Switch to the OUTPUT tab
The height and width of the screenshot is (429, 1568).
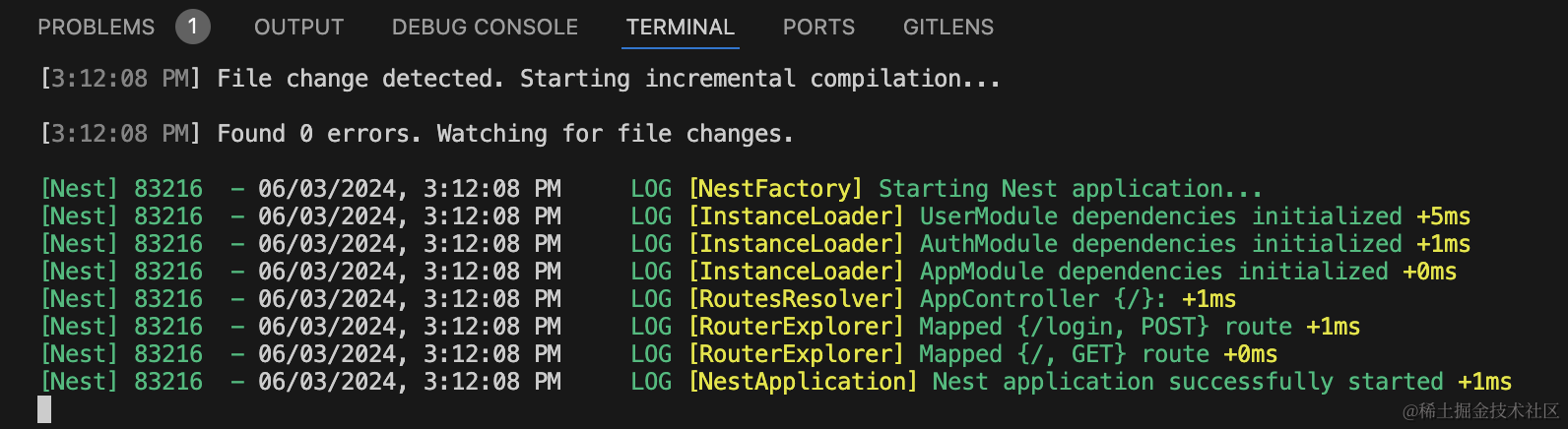coord(298,28)
